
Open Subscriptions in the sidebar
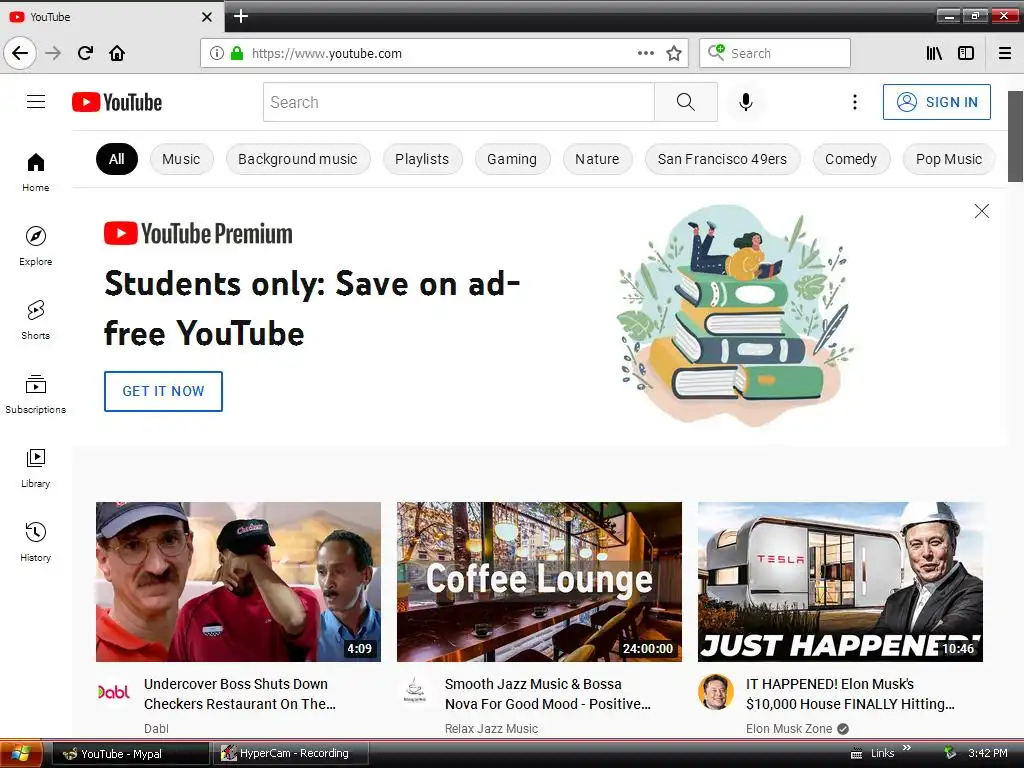[x=36, y=394]
